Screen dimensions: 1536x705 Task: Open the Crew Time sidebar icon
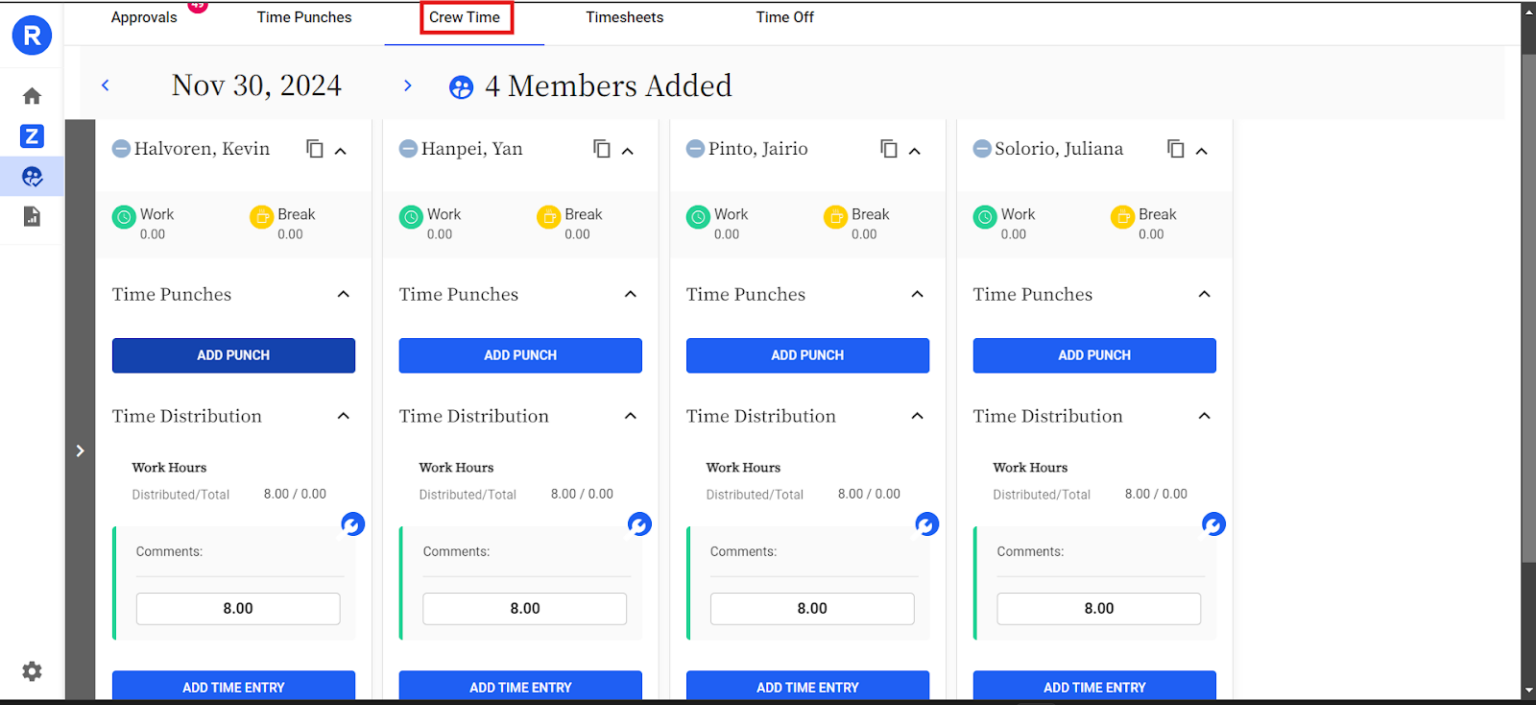click(x=31, y=176)
